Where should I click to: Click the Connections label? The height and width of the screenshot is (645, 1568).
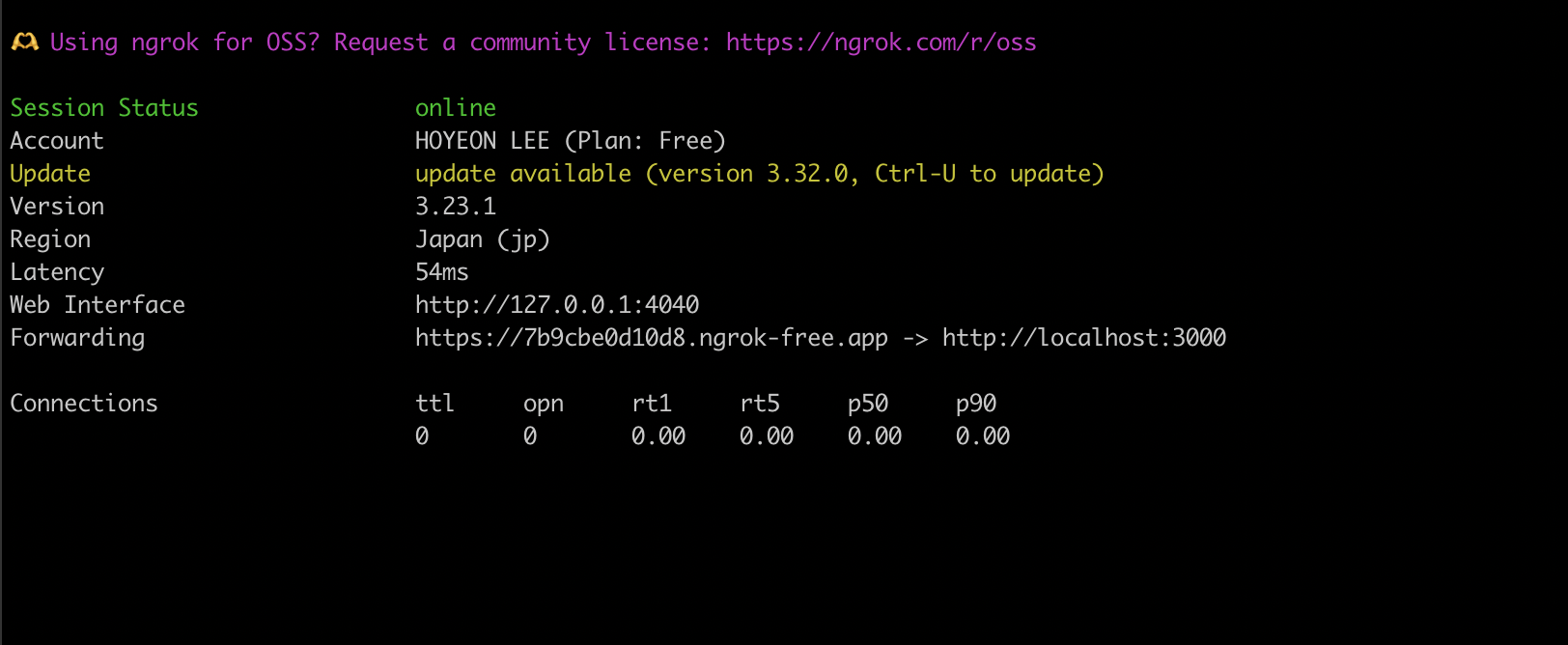click(x=84, y=404)
